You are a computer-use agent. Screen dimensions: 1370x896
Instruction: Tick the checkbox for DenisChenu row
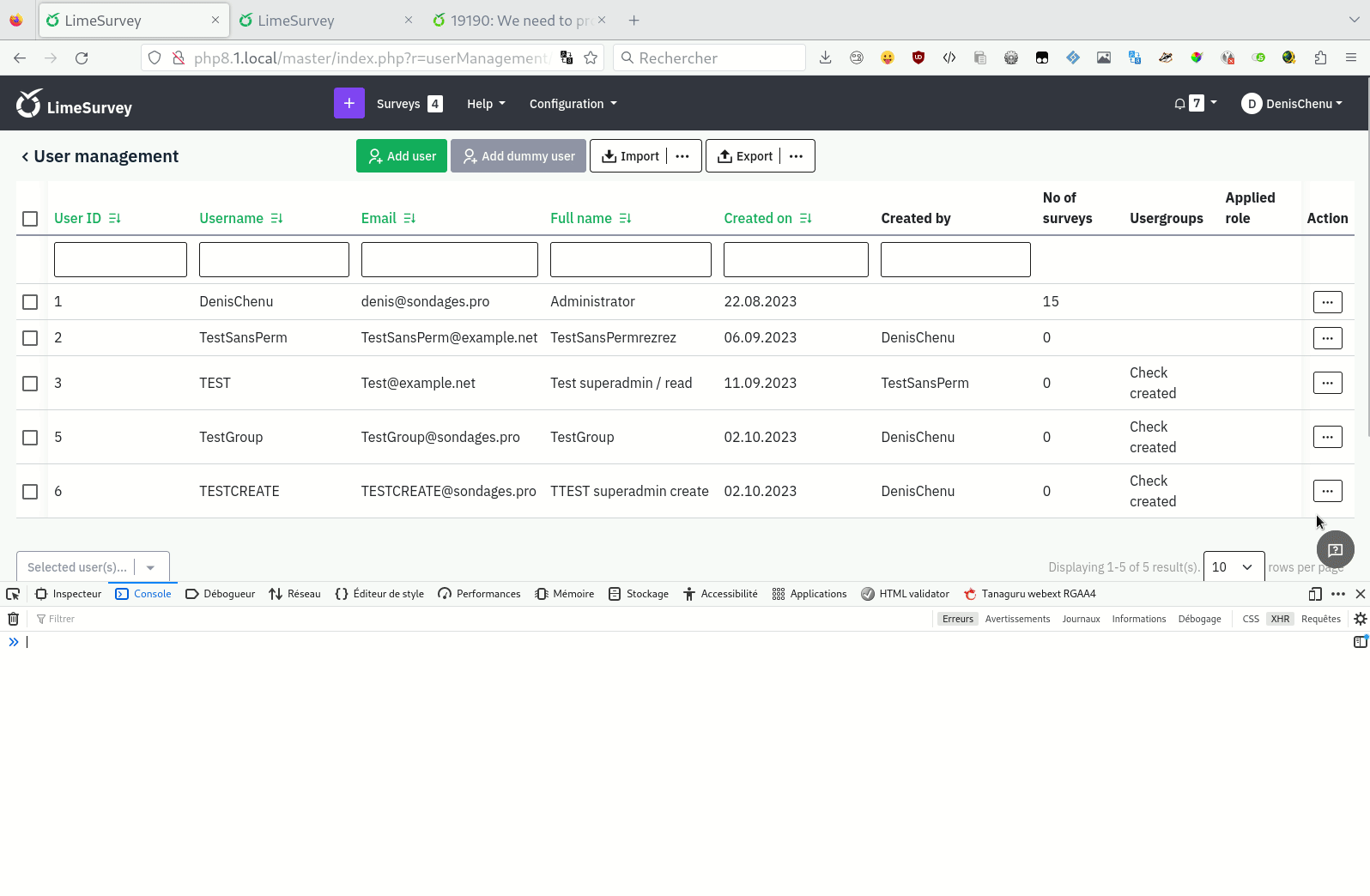click(30, 302)
